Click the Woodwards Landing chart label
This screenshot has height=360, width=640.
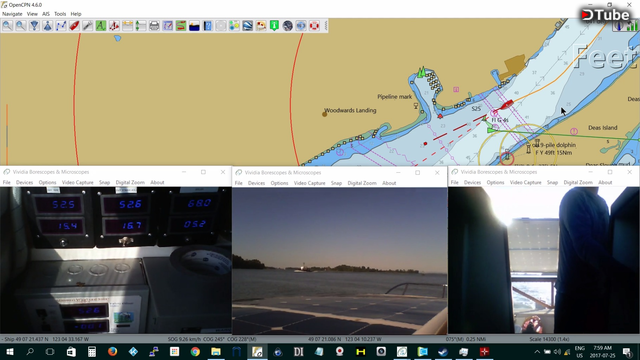pos(350,110)
